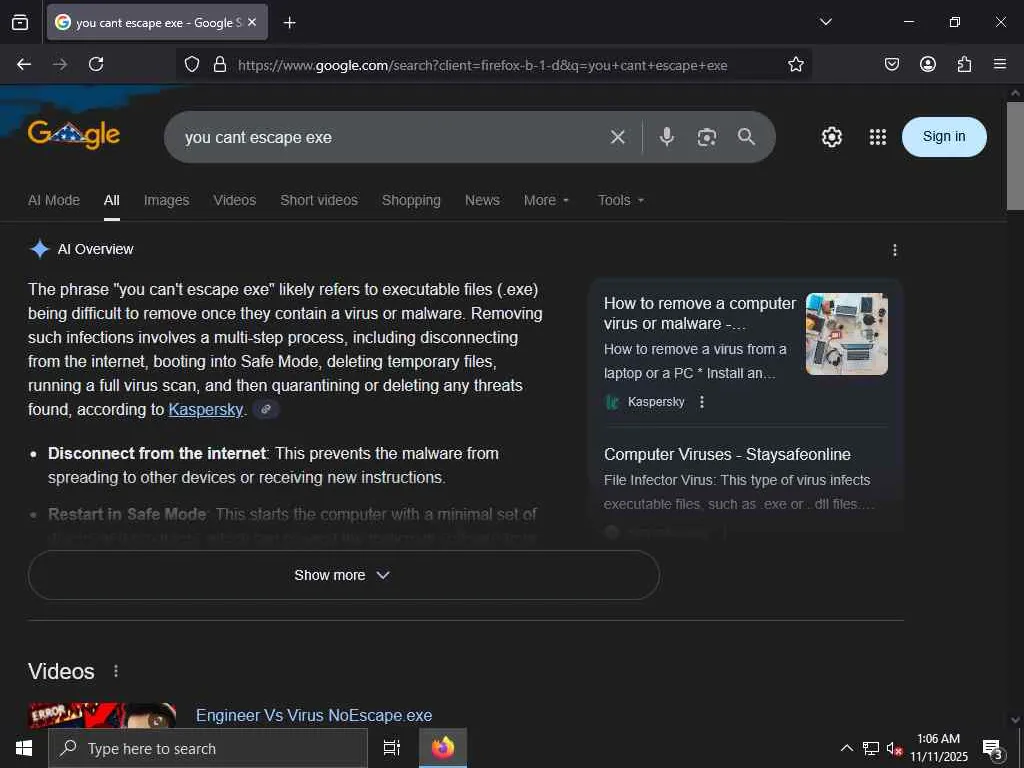Open Firefox View tabs icon
Screen dimensions: 1024x768
20,22
